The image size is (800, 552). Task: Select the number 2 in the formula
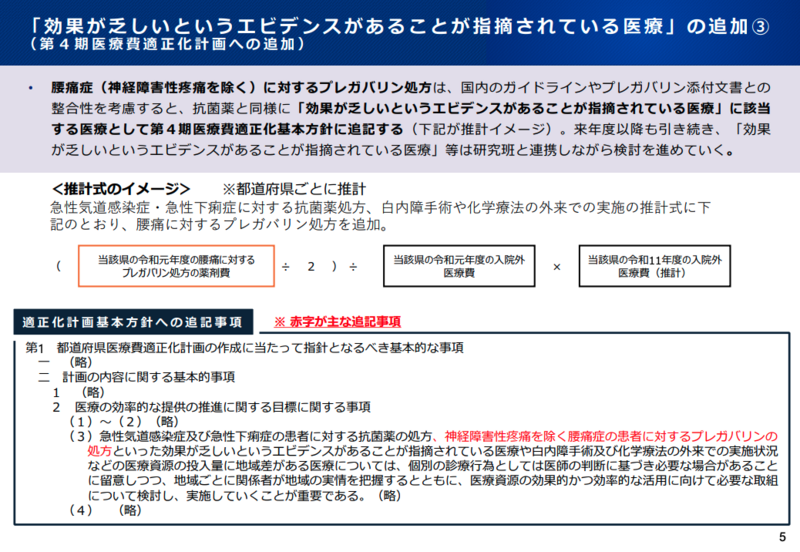(x=311, y=267)
